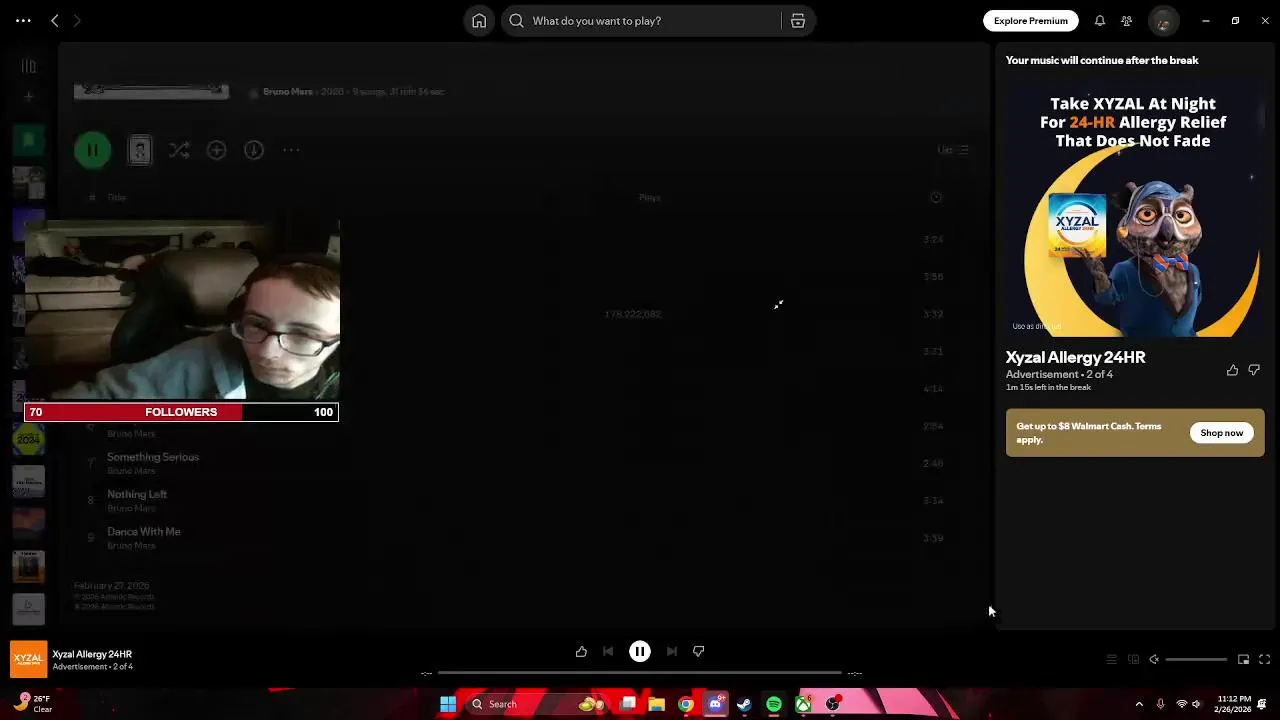
Task: Save album to Your Library
Action: coord(216,150)
